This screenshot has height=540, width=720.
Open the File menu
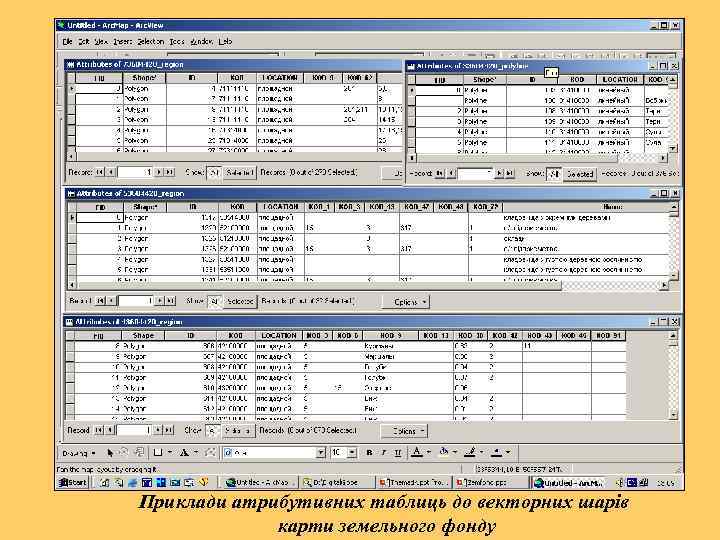point(67,41)
